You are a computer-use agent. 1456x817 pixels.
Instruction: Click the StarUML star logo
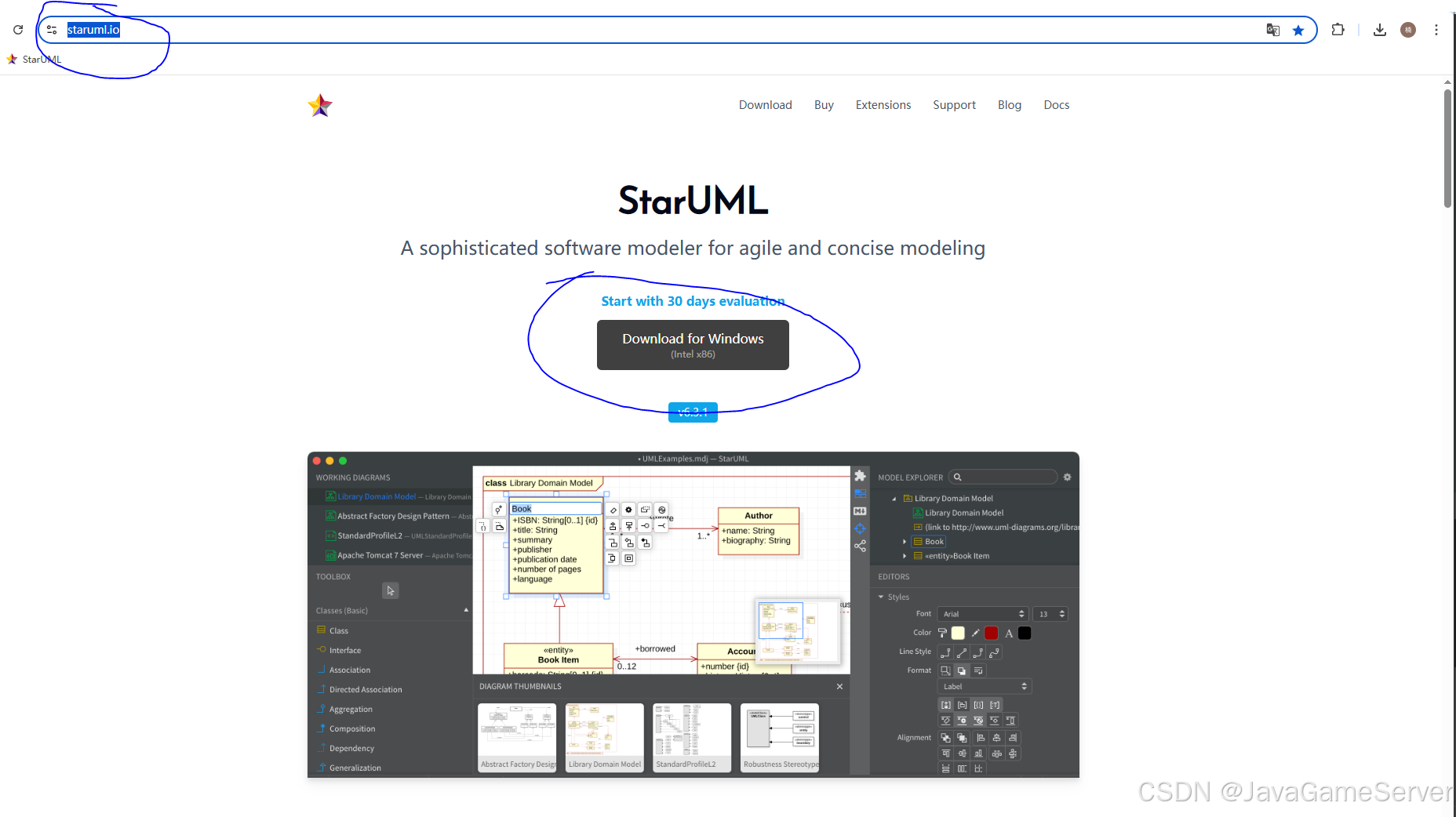click(320, 105)
